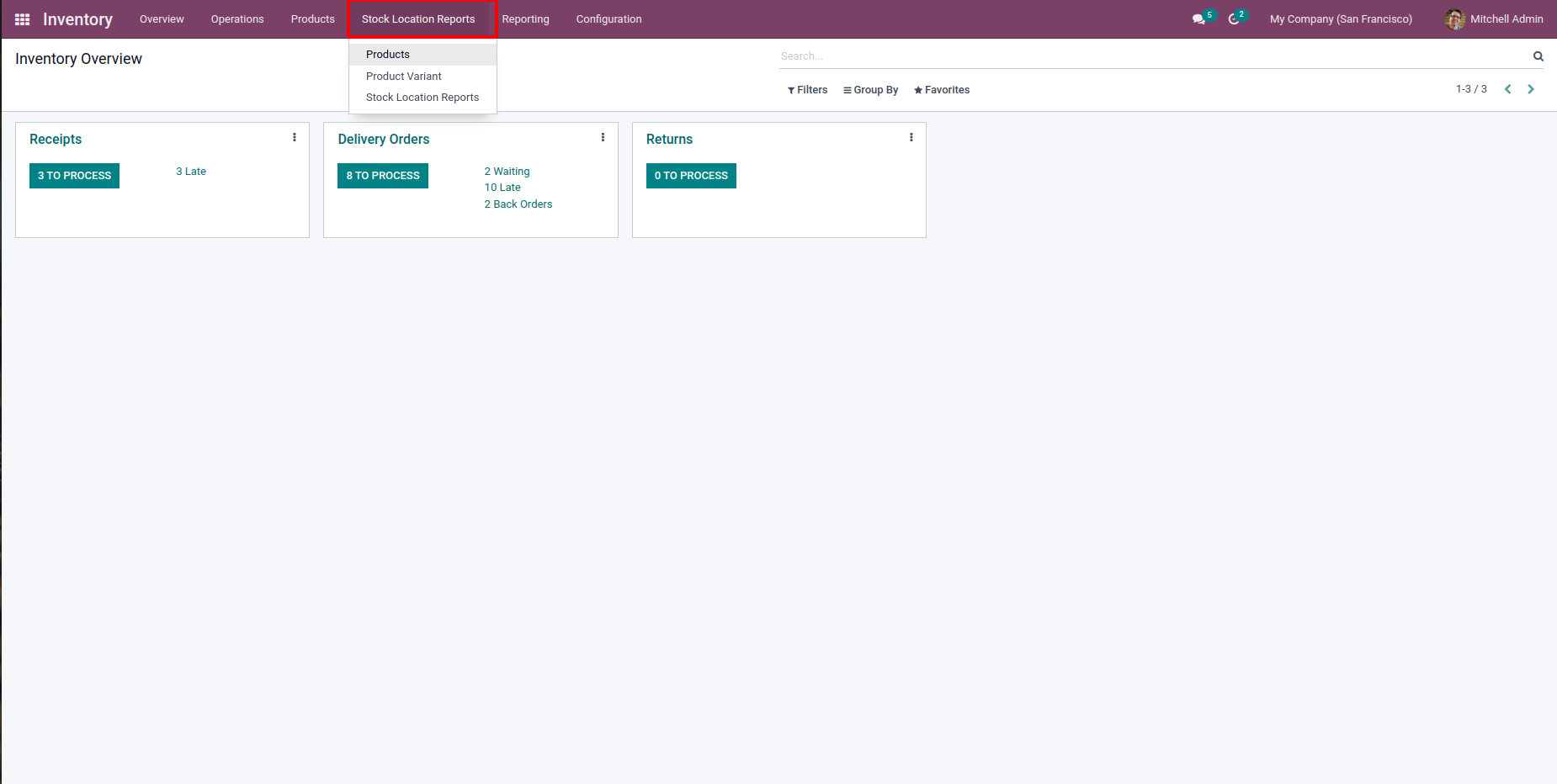Open the activities clock icon
1557x784 pixels.
(x=1234, y=19)
